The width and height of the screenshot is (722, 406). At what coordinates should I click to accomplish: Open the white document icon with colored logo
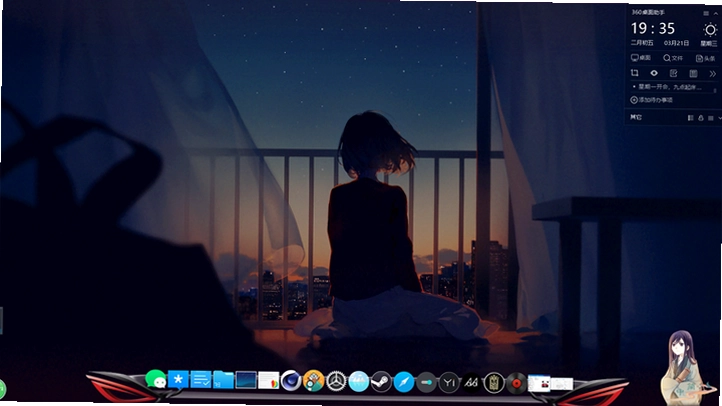click(268, 381)
